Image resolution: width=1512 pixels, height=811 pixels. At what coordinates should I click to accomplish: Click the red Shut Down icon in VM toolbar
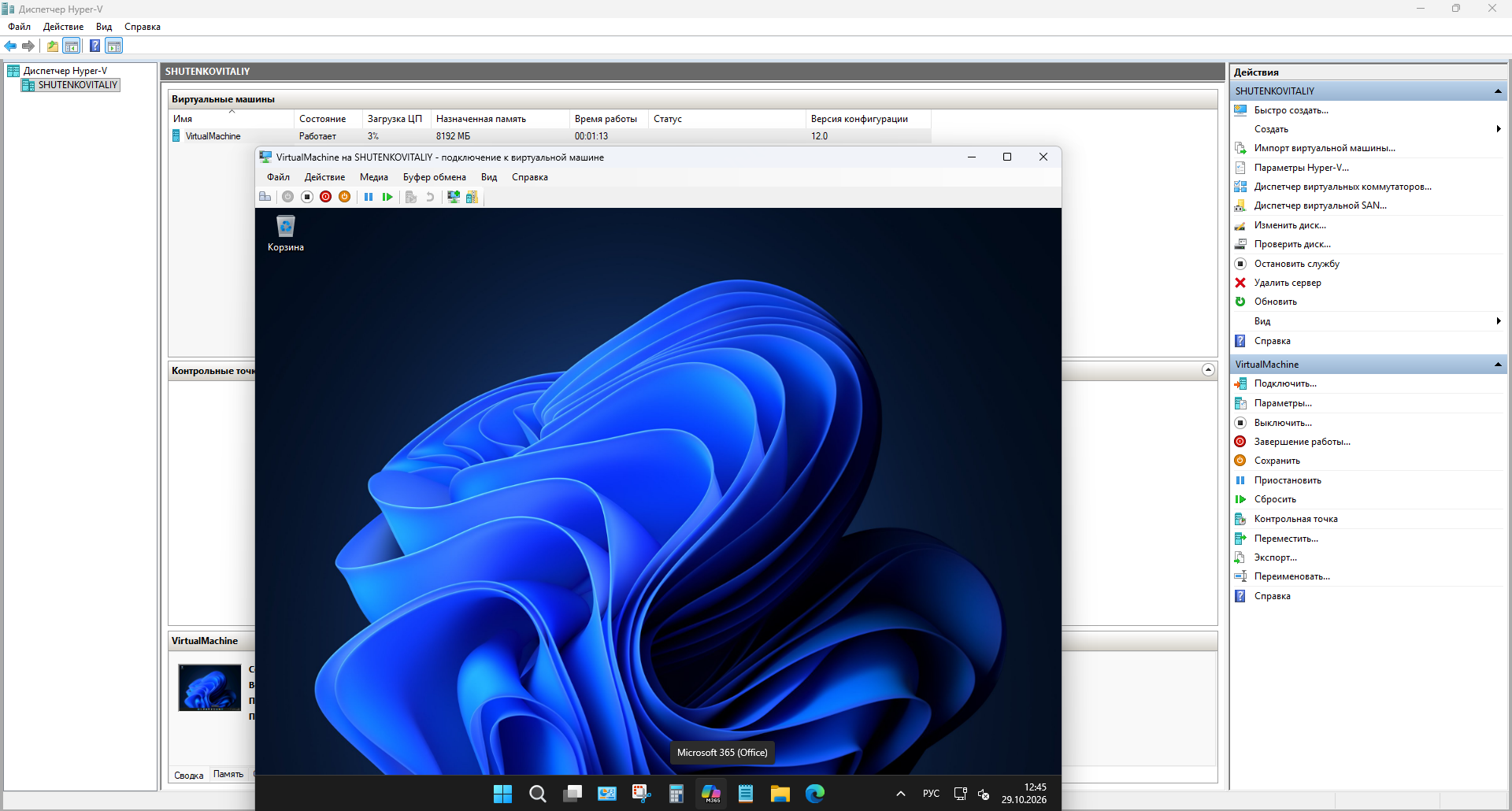(326, 197)
